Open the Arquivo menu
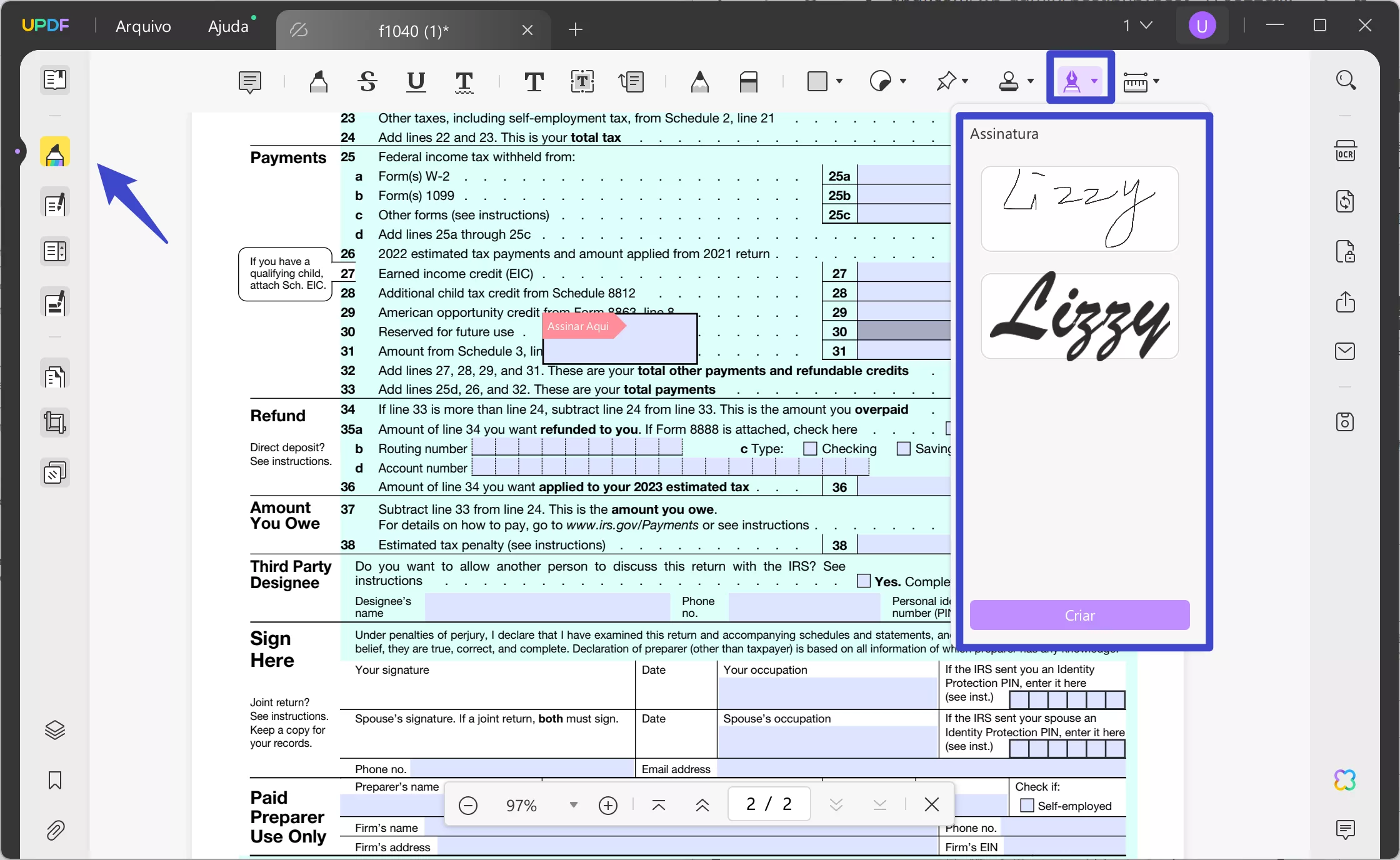The width and height of the screenshot is (1400, 860). pos(142,26)
